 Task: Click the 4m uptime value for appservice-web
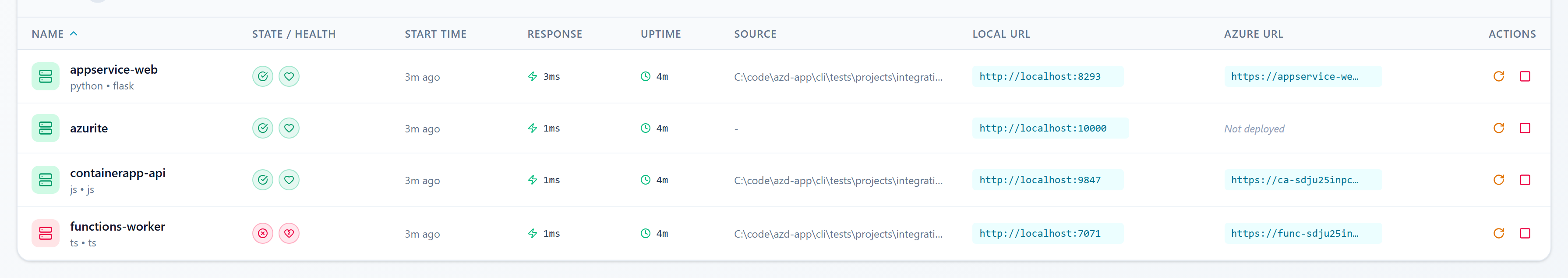pos(662,76)
